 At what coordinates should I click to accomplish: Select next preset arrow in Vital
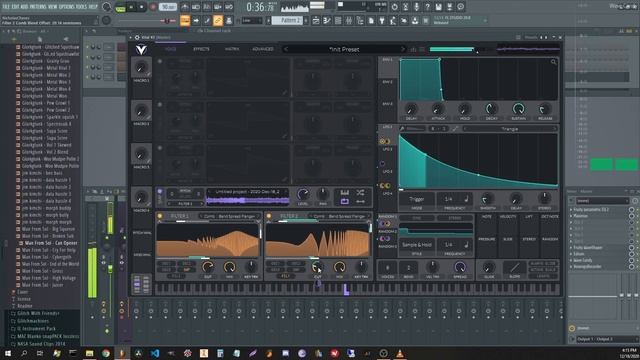coord(403,49)
